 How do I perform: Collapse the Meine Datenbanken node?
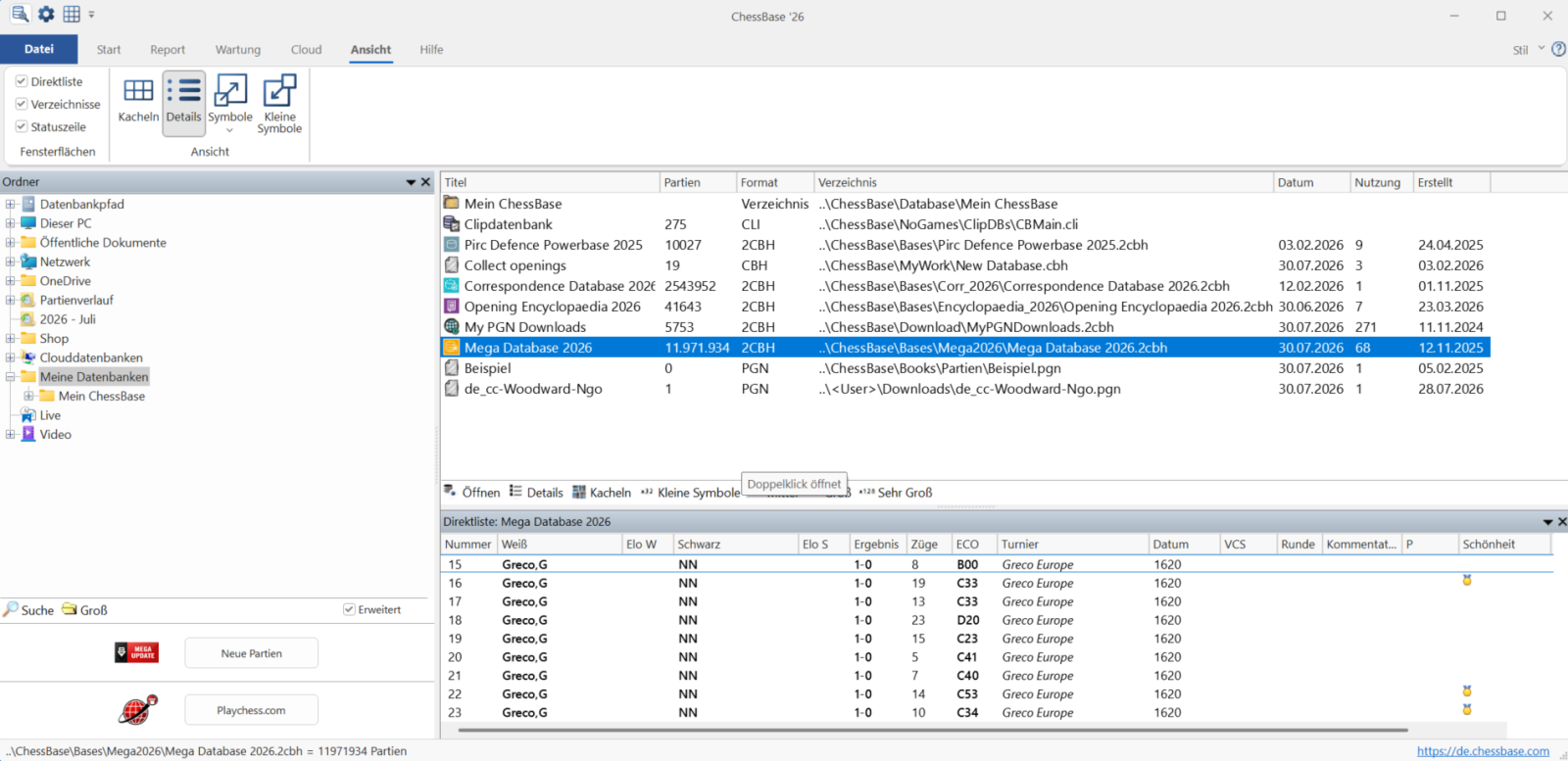(x=10, y=377)
